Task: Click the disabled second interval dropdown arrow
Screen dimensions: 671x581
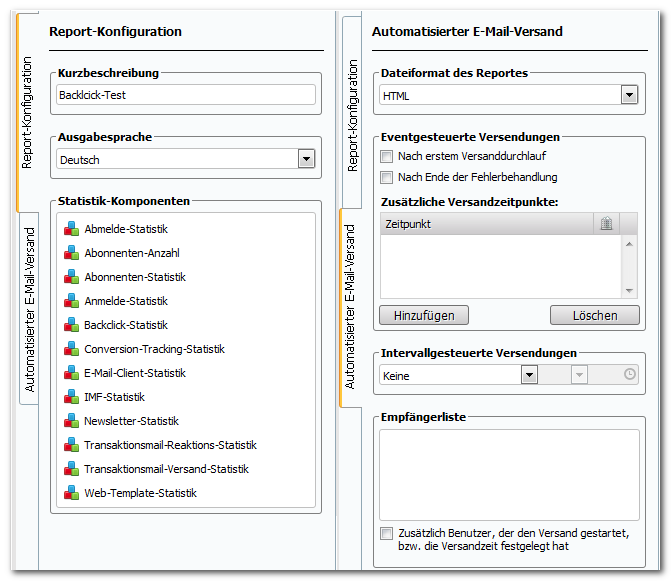Action: [x=579, y=375]
